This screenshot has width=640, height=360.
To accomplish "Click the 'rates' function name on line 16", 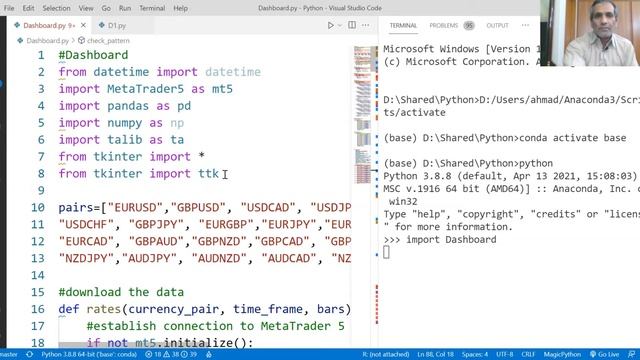I will tap(104, 309).
